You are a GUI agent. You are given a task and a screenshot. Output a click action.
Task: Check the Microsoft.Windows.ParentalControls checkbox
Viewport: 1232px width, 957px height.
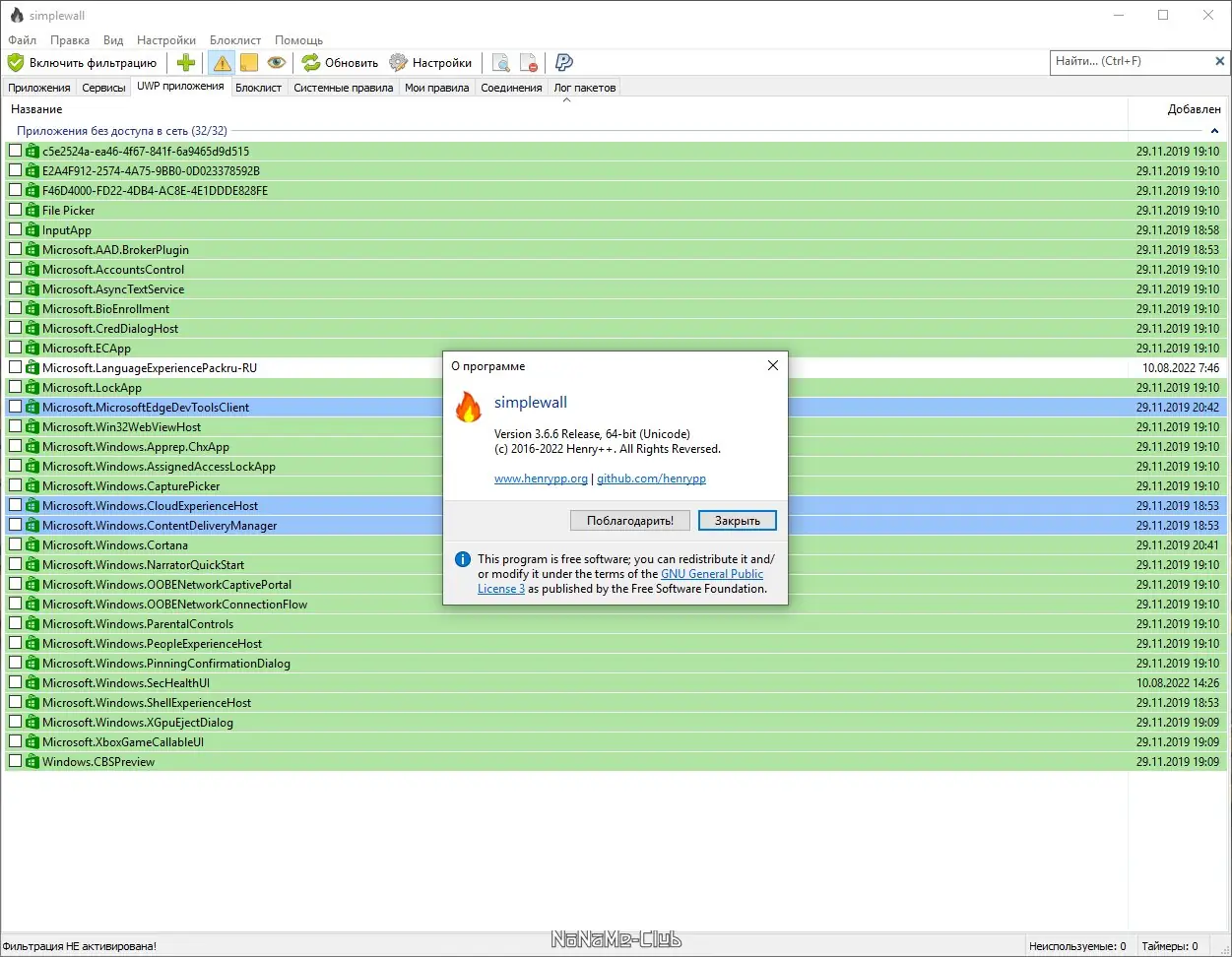pyautogui.click(x=15, y=623)
